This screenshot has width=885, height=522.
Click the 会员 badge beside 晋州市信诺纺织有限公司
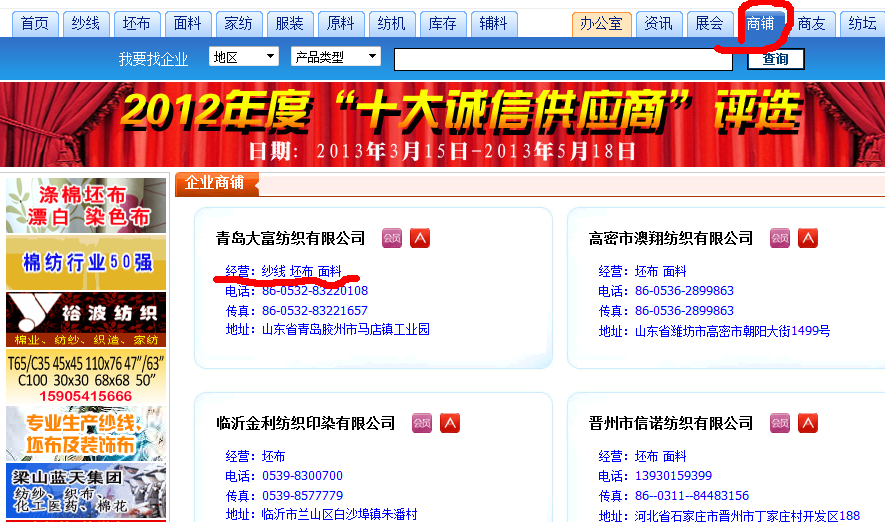(779, 423)
